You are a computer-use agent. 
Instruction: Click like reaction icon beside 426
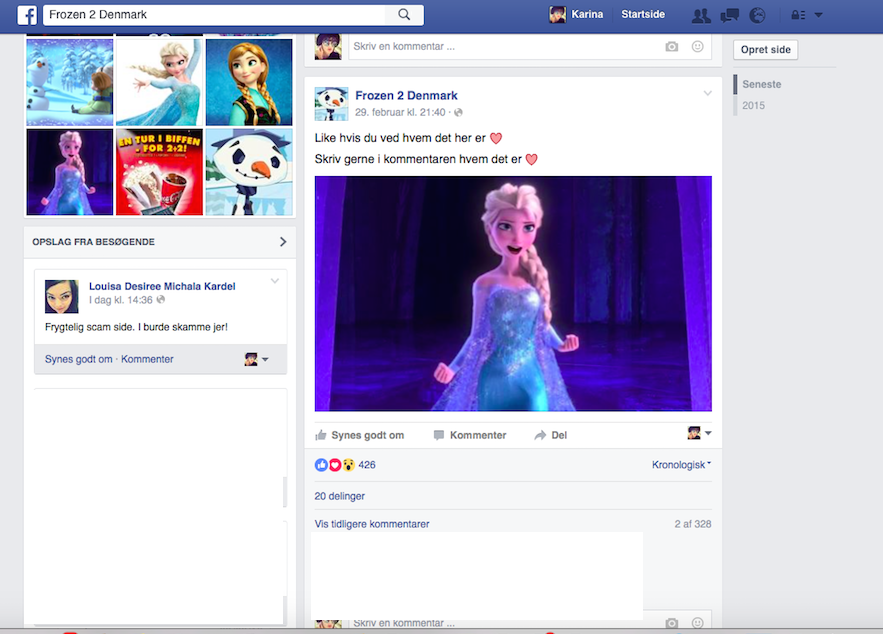pos(321,465)
